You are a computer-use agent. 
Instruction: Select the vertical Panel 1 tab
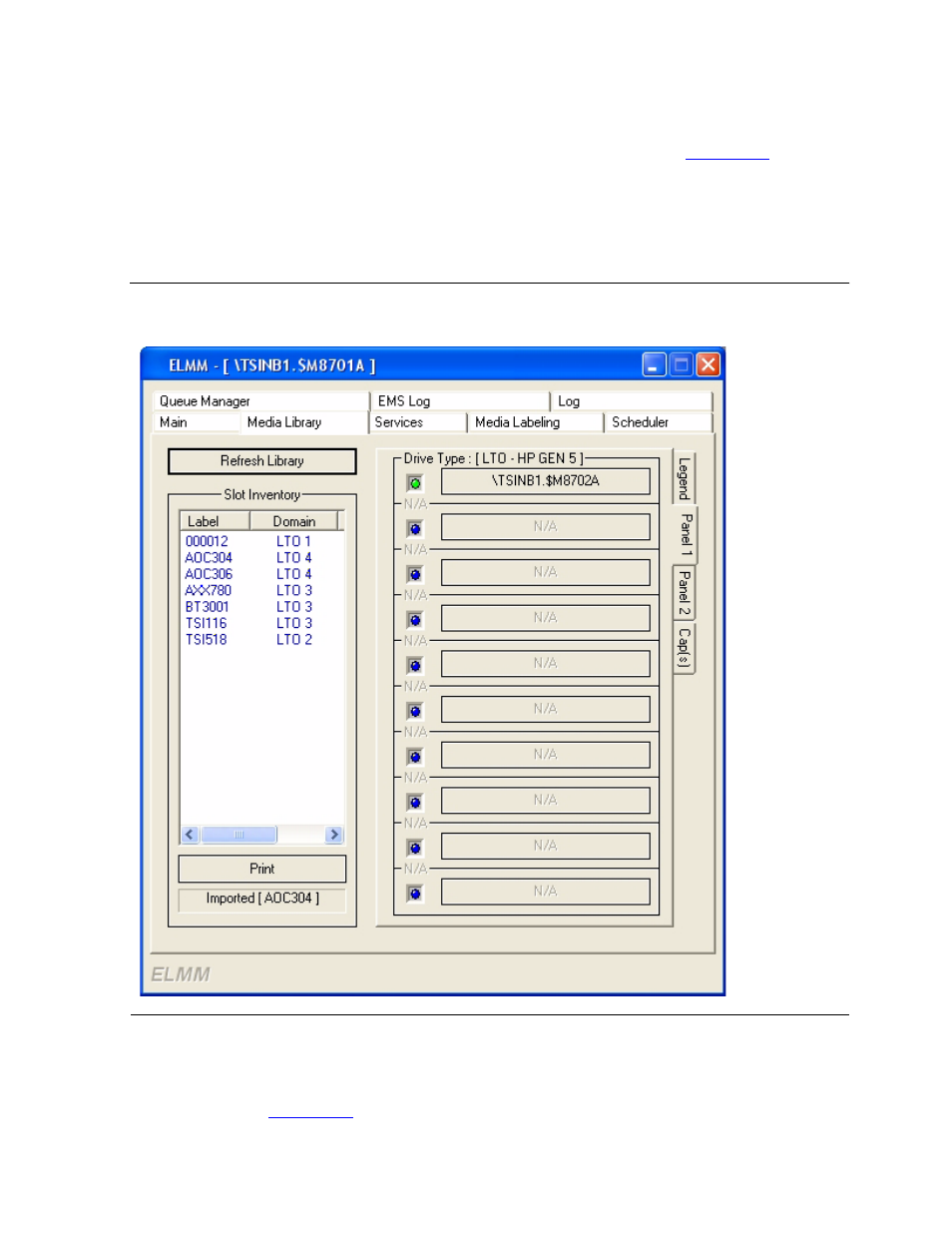(x=686, y=535)
